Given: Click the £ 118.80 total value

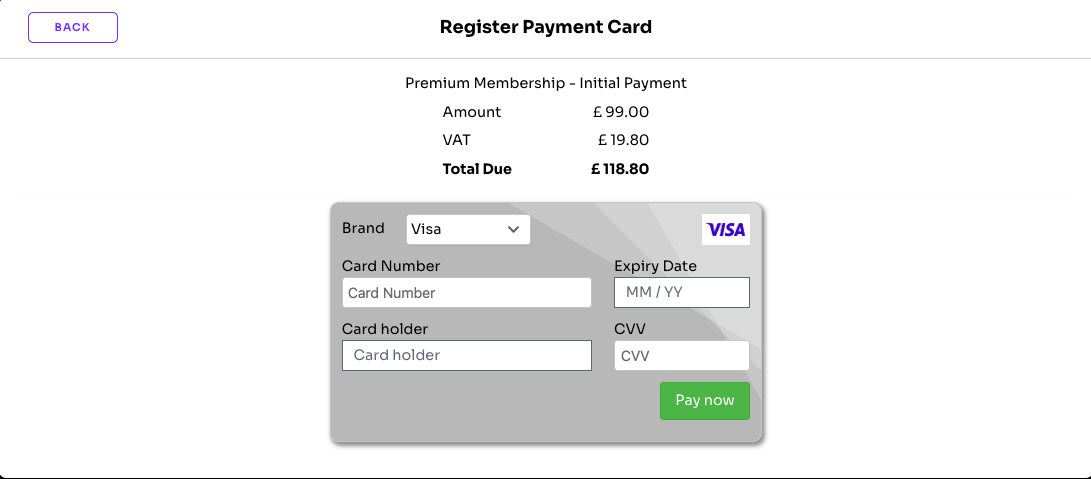Looking at the screenshot, I should pos(620,169).
